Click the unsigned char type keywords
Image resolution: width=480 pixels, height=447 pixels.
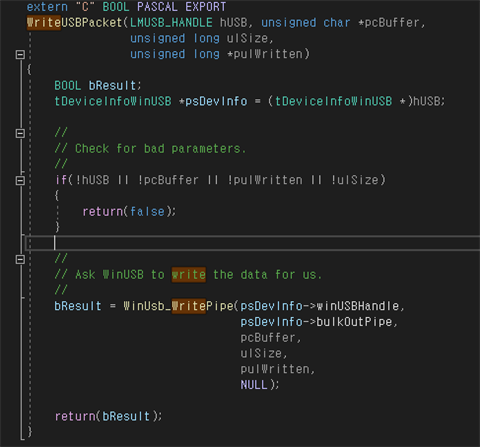point(306,23)
